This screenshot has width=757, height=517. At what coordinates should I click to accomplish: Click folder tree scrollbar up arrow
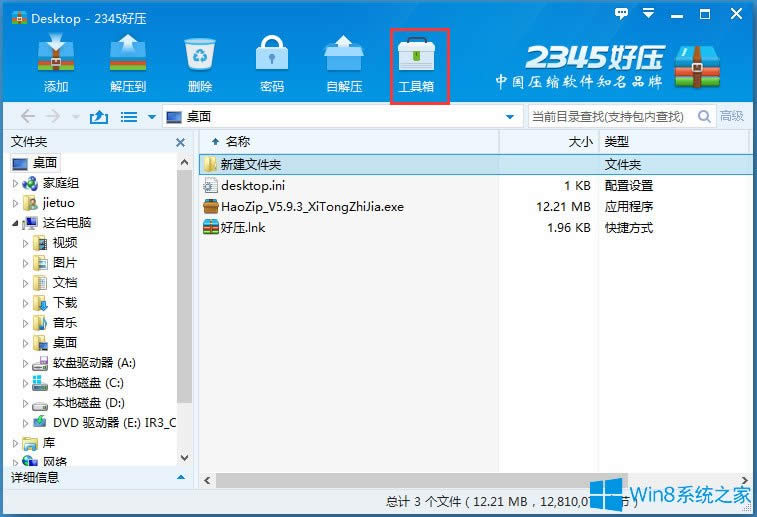click(x=184, y=163)
